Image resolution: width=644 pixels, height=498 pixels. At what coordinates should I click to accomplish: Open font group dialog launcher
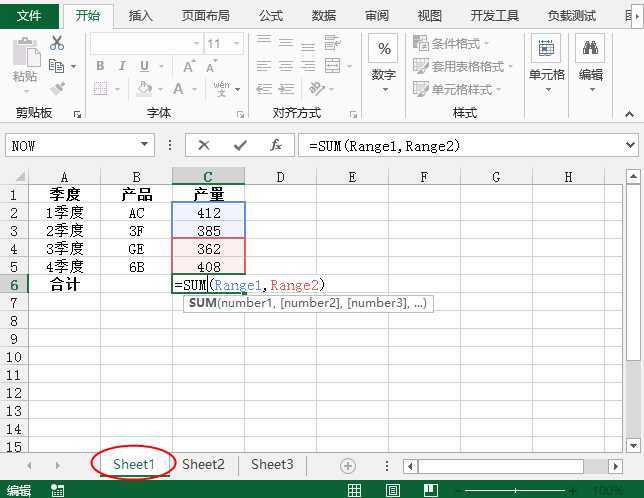pyautogui.click(x=241, y=115)
